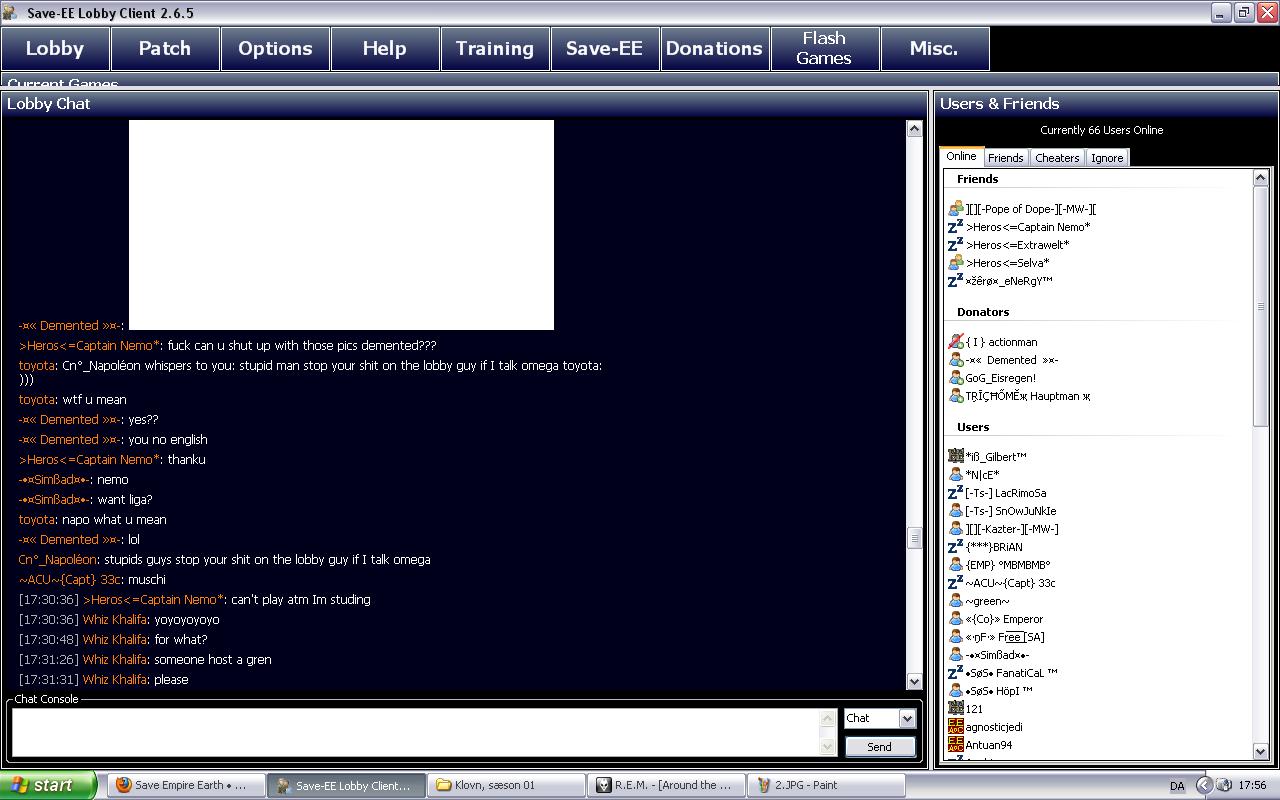Click the friend icon beside Pope of Dope

pyautogui.click(x=955, y=209)
